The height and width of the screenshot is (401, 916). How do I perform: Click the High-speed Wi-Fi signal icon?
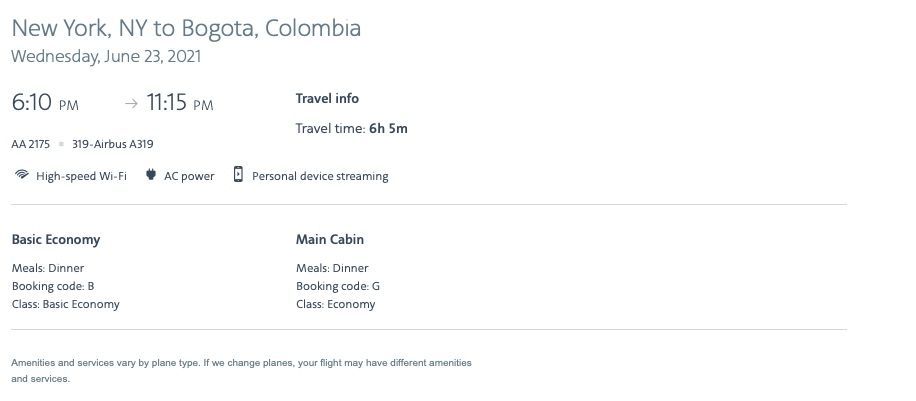pyautogui.click(x=21, y=176)
